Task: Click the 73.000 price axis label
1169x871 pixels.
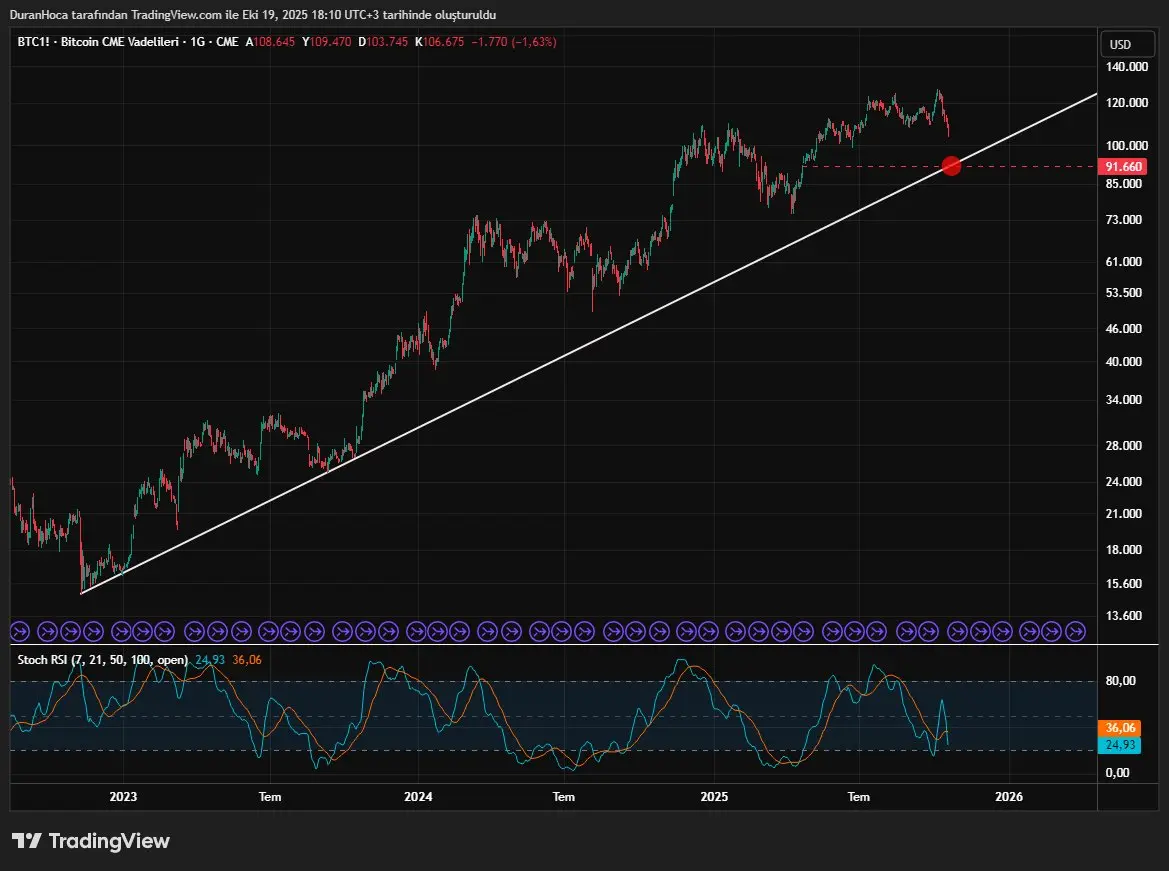Action: tap(1124, 219)
